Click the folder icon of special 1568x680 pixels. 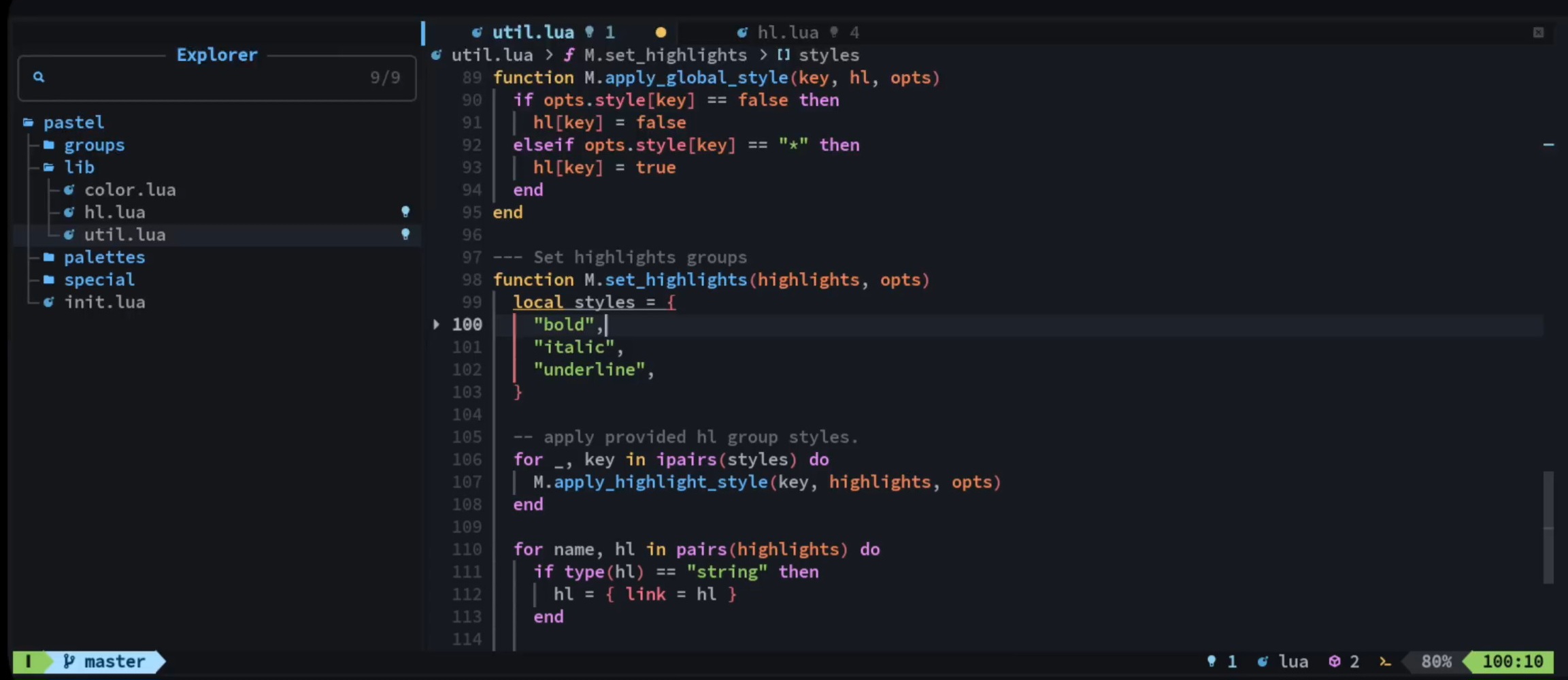48,280
